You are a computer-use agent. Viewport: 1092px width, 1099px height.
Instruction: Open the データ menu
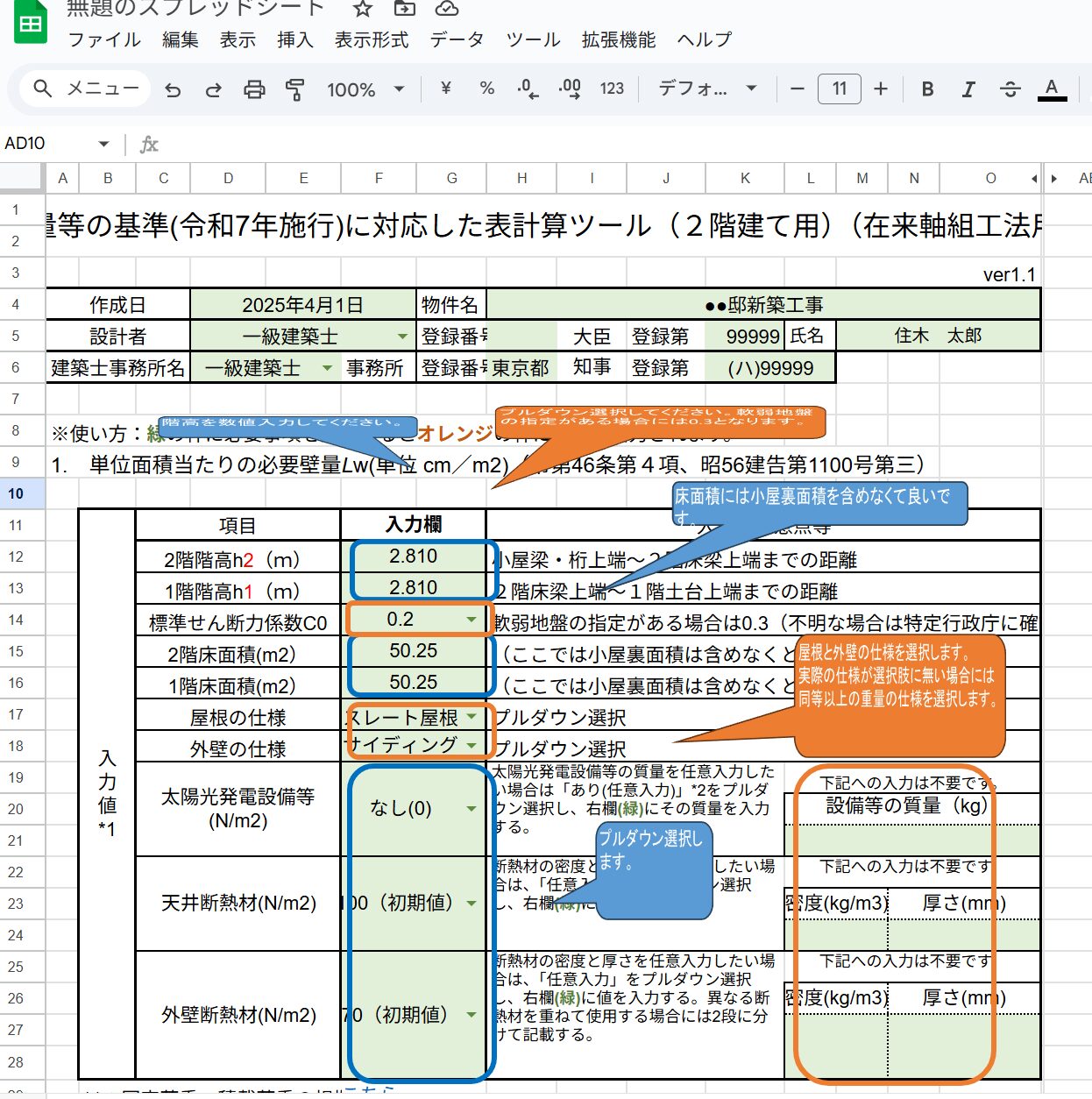tap(457, 39)
